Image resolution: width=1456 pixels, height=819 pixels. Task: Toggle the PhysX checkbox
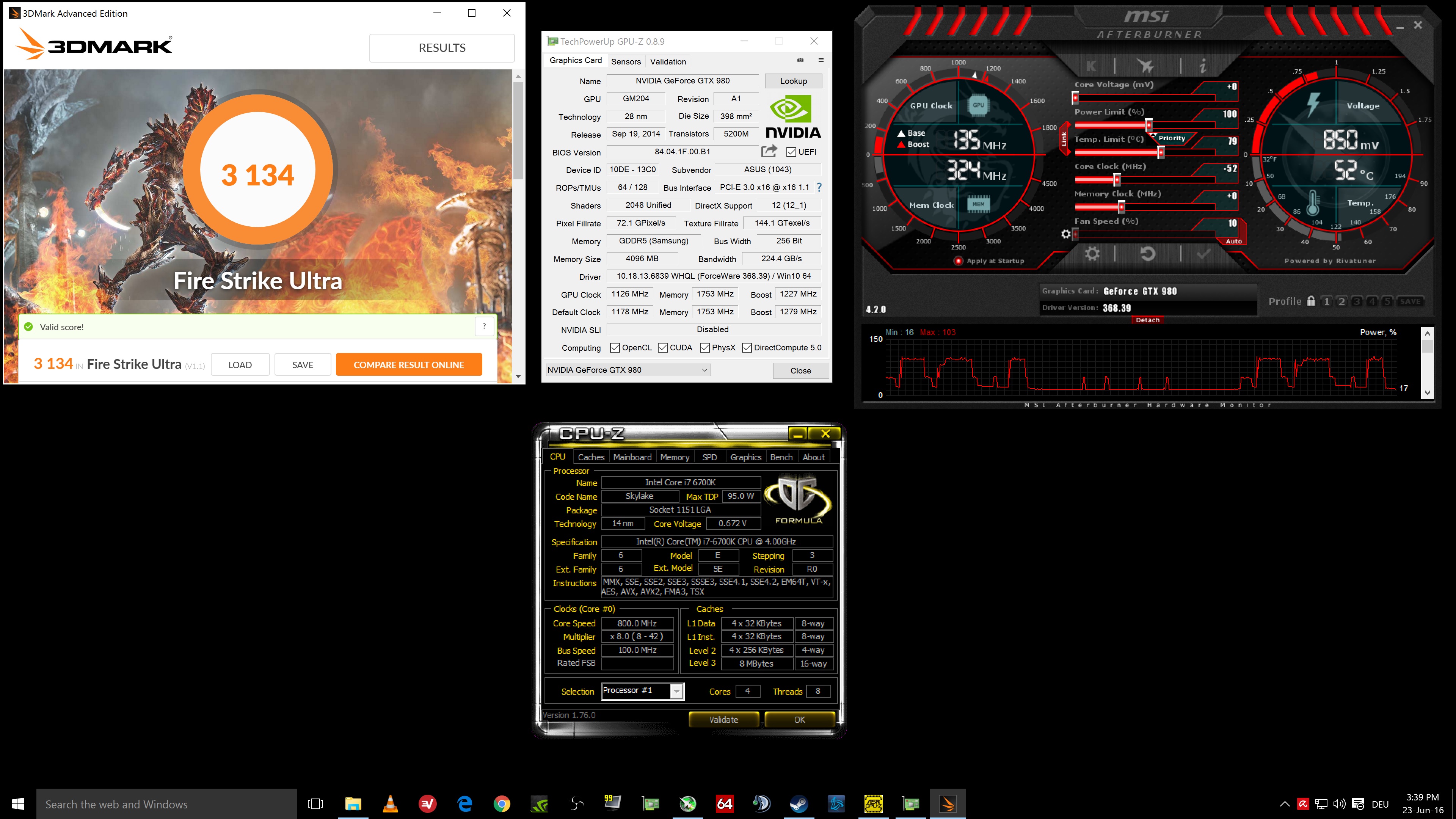click(705, 348)
